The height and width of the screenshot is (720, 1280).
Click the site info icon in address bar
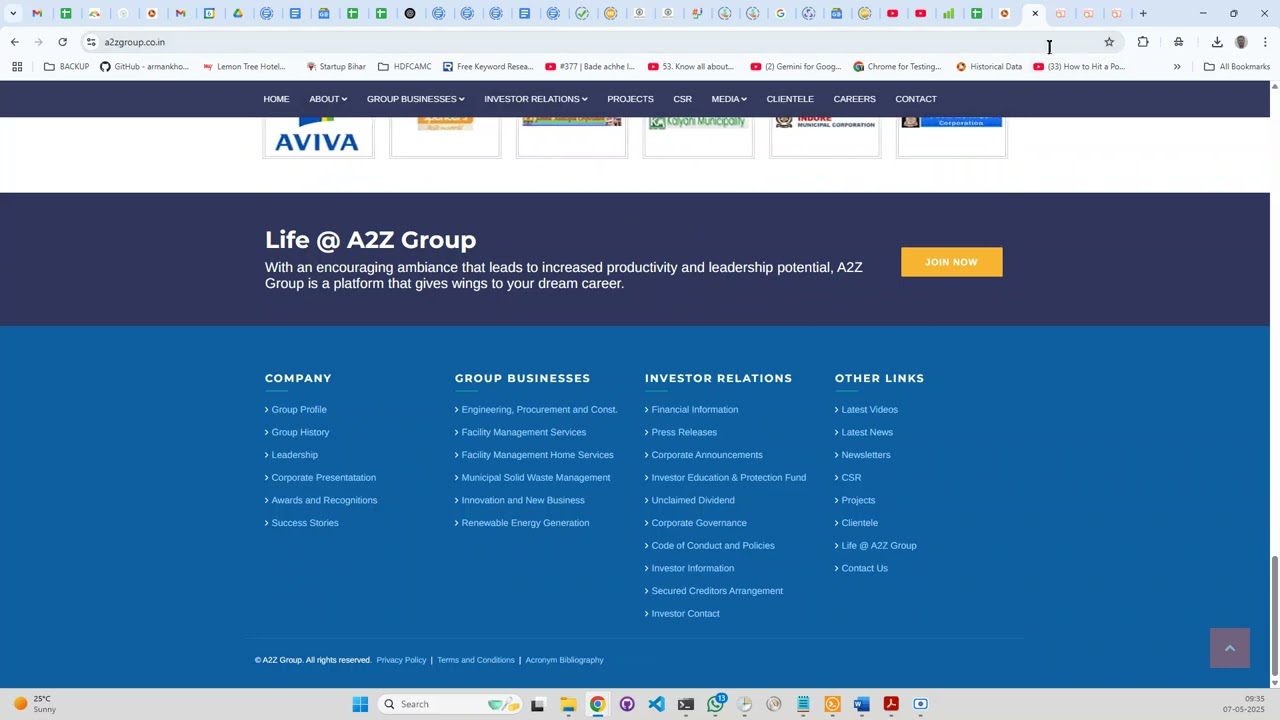pyautogui.click(x=91, y=42)
